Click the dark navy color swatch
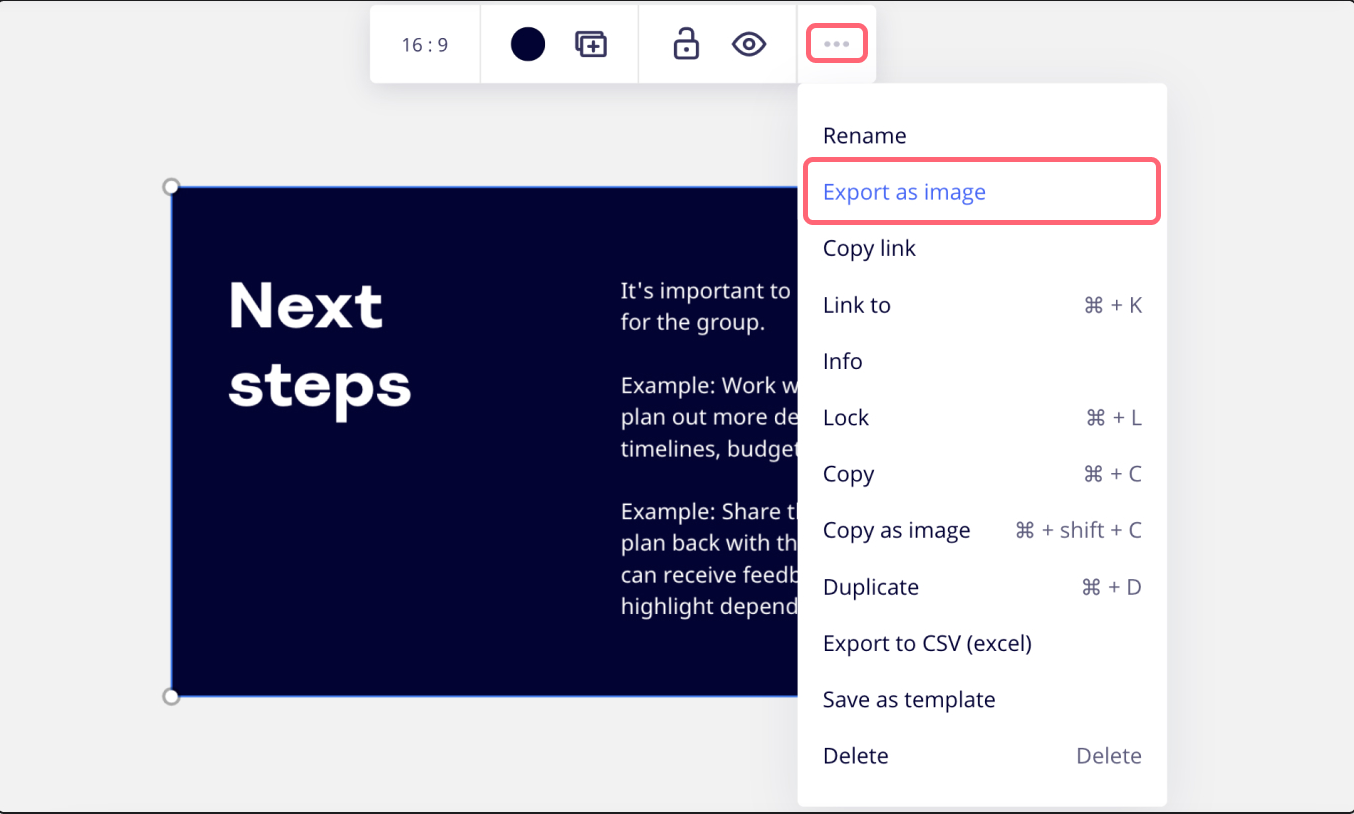 pos(528,44)
